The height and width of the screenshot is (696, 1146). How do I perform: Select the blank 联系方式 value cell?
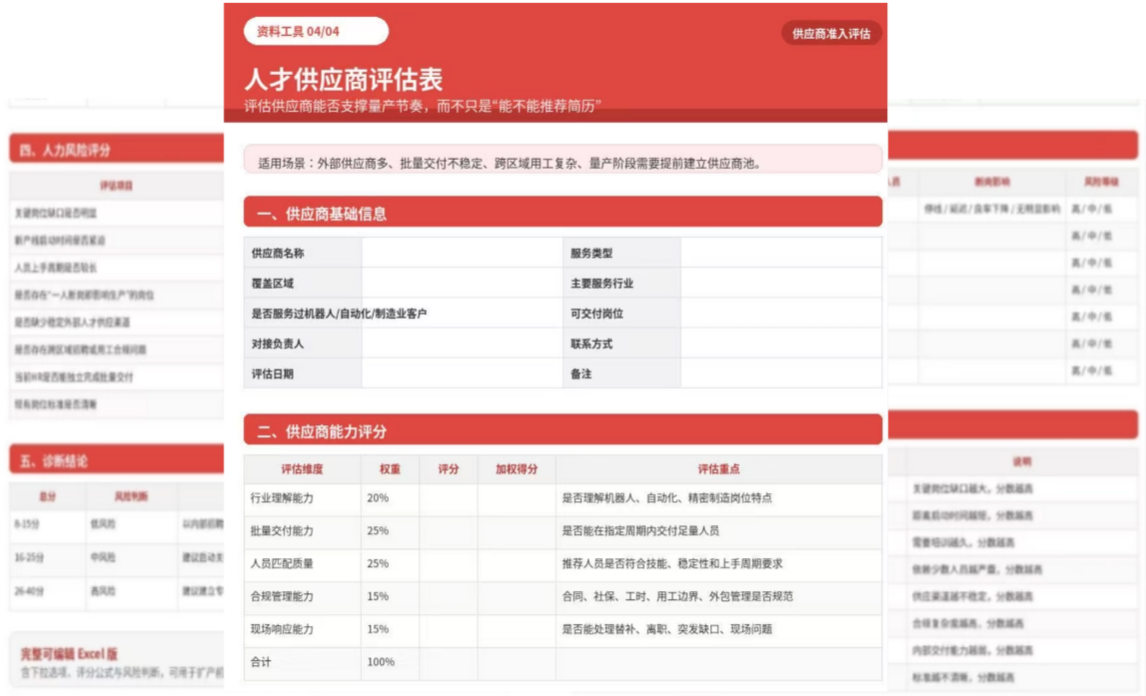[x=781, y=343]
